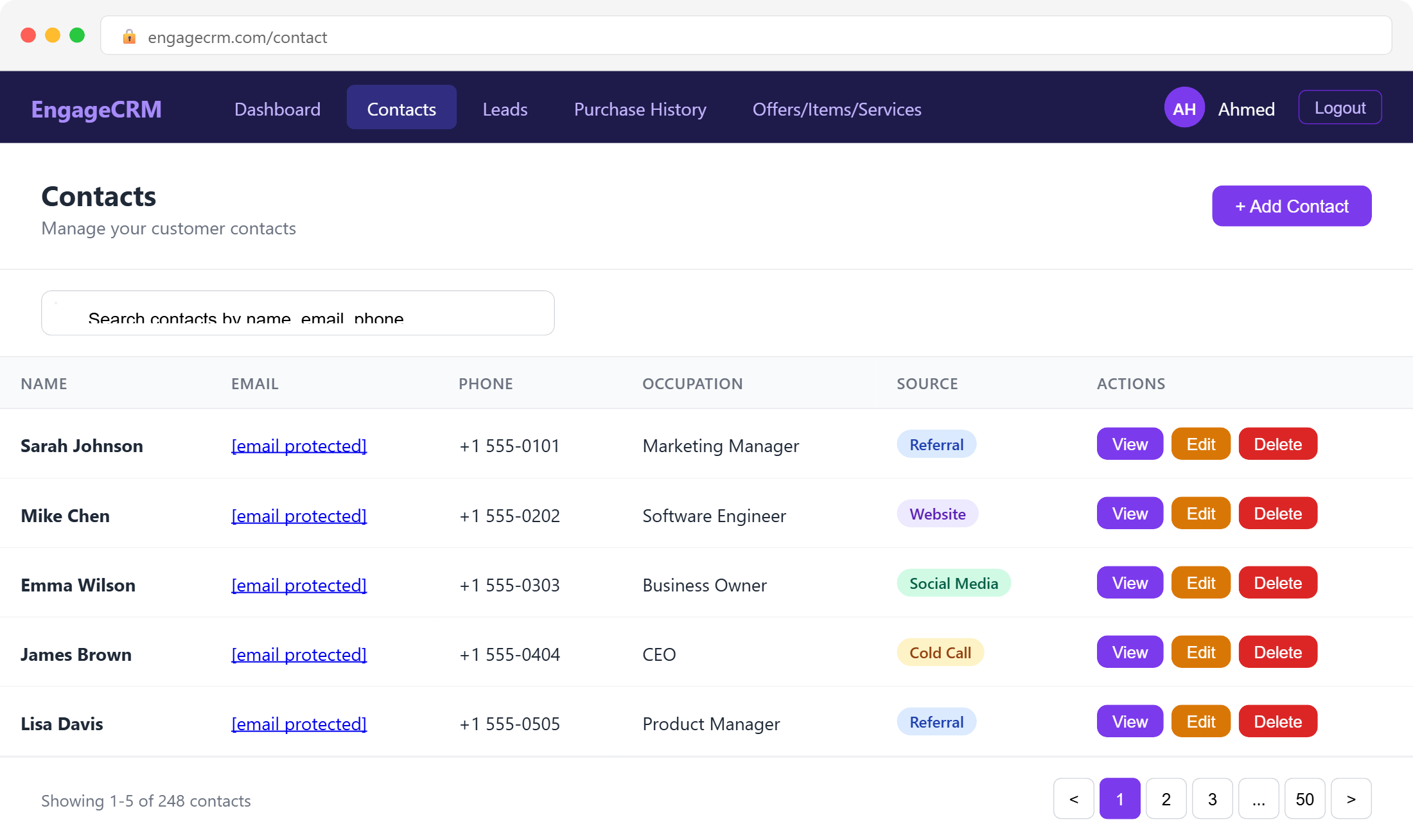Delete Lisa Davis's contact
The height and width of the screenshot is (840, 1413).
(x=1277, y=721)
